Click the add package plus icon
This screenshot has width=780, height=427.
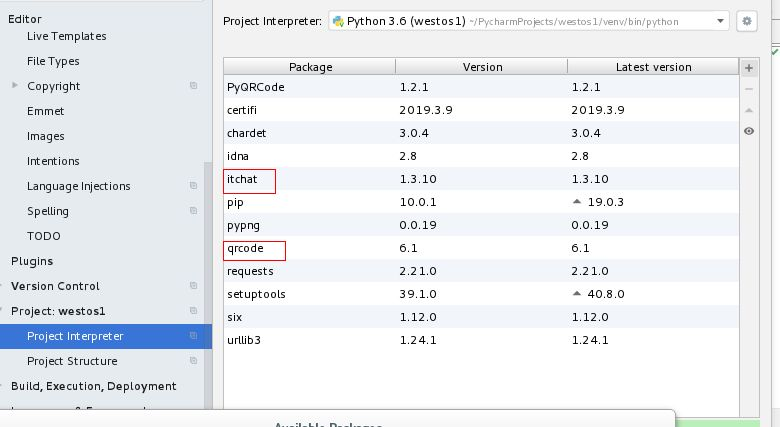(x=749, y=68)
